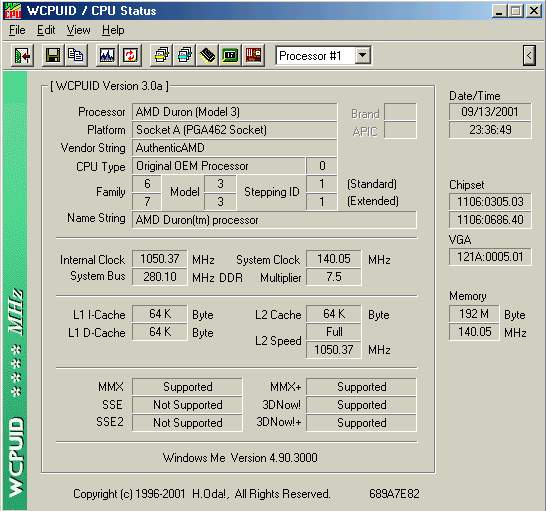546x511 pixels.
Task: Click the SSE2 Not Supported field
Action: [187, 423]
